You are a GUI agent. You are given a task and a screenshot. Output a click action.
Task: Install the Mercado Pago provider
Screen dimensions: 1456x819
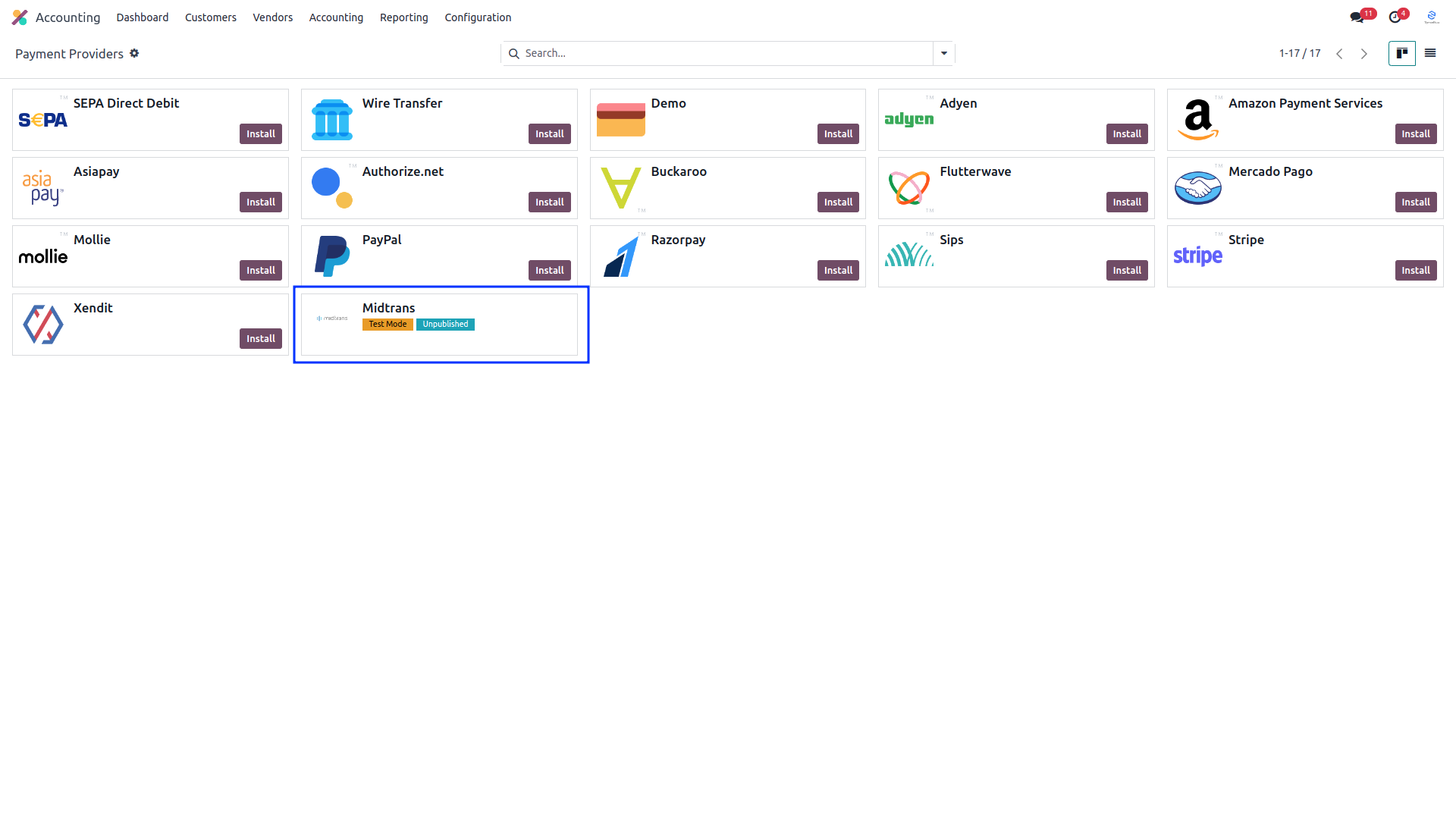click(1416, 202)
